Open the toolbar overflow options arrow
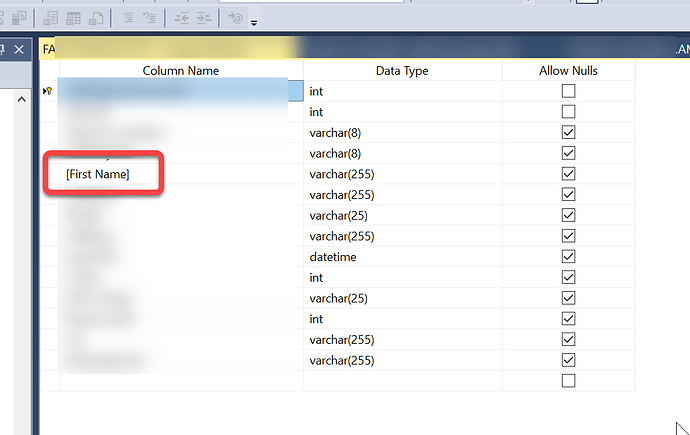Image resolution: width=690 pixels, height=435 pixels. click(x=254, y=22)
